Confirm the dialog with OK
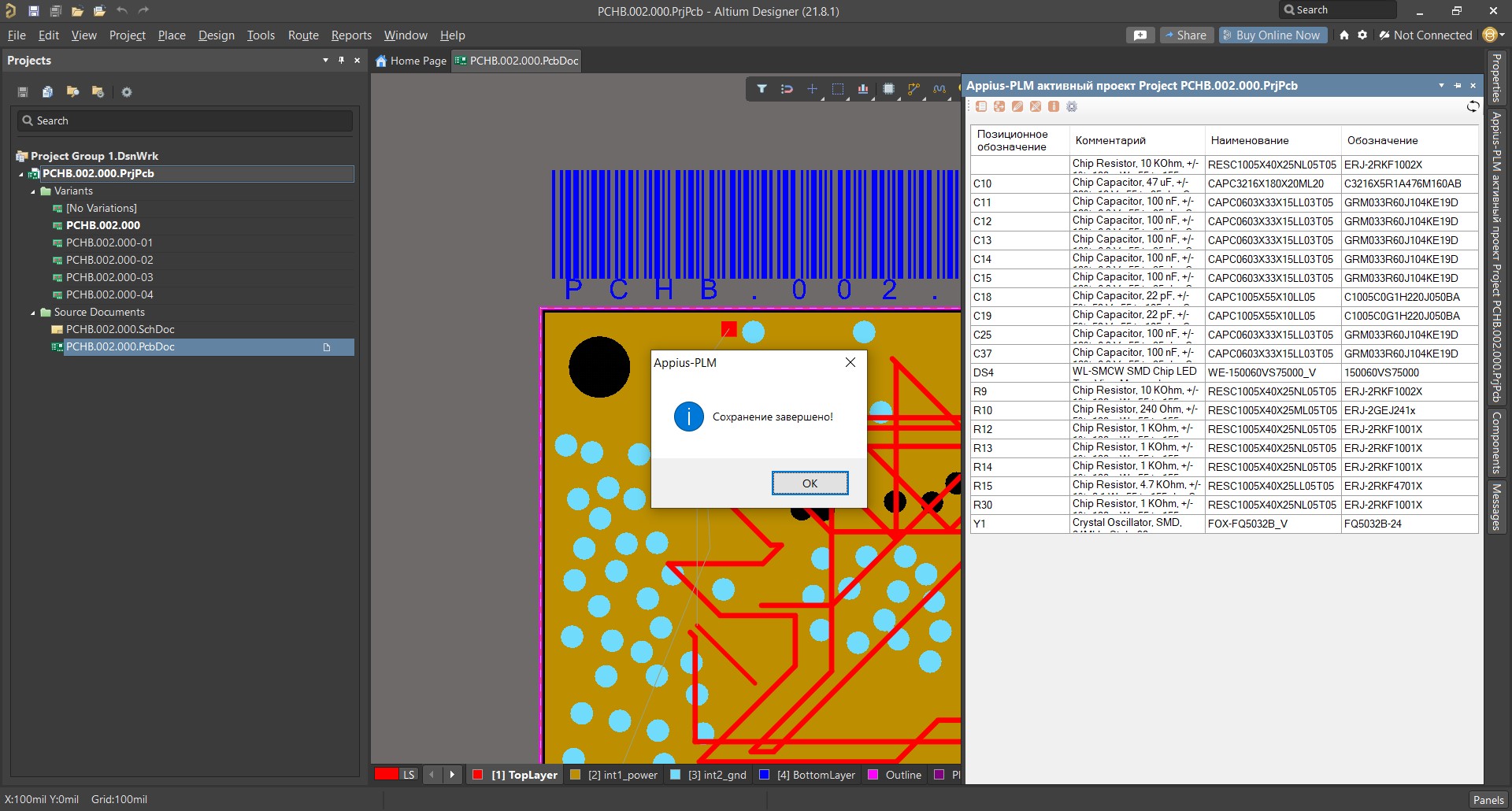Screen dimensions: 1512x811 point(810,483)
